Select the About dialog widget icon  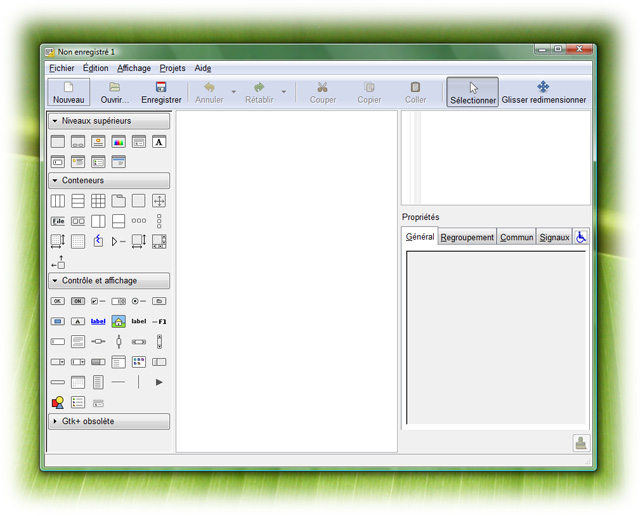click(98, 142)
